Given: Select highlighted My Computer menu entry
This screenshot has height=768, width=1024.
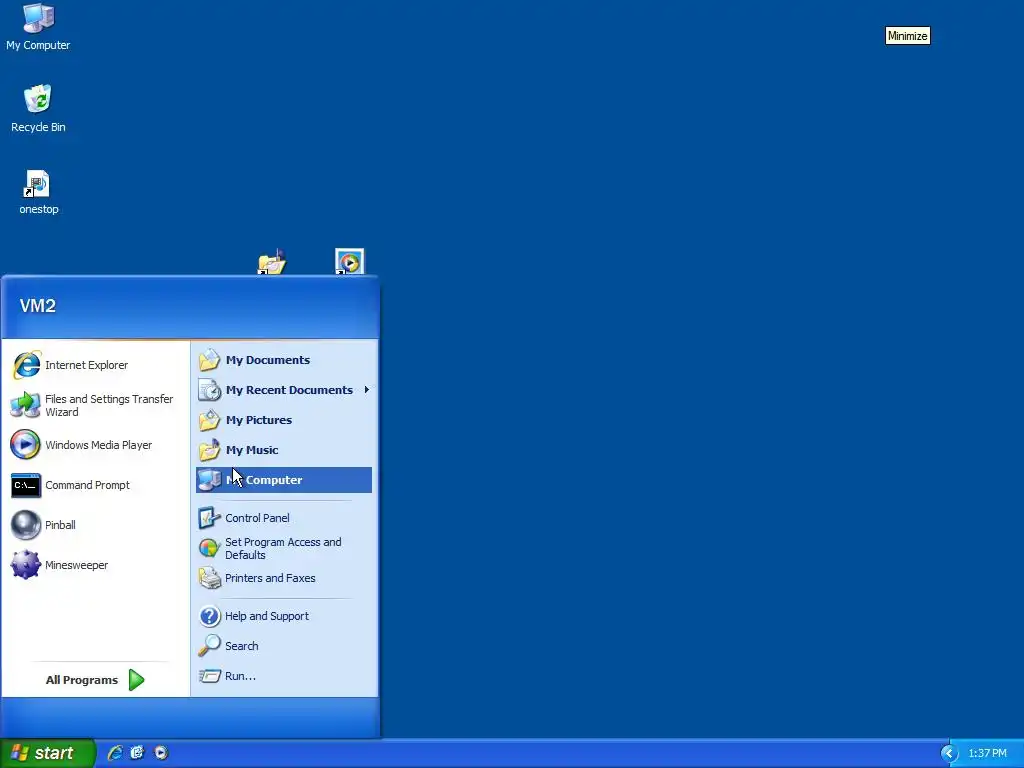Looking at the screenshot, I should [x=284, y=480].
